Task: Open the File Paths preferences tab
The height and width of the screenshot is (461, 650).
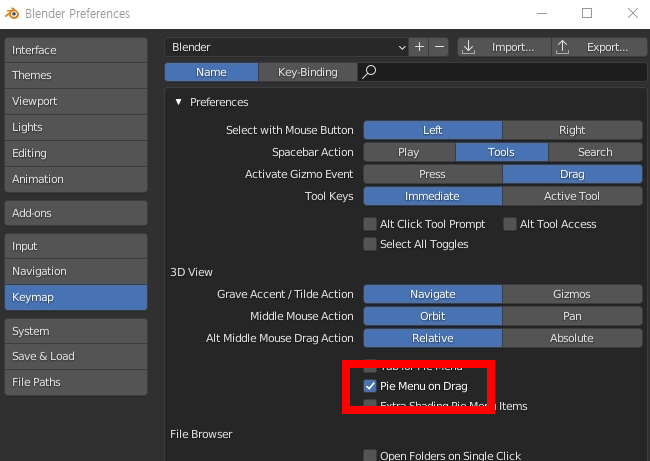Action: [x=76, y=382]
